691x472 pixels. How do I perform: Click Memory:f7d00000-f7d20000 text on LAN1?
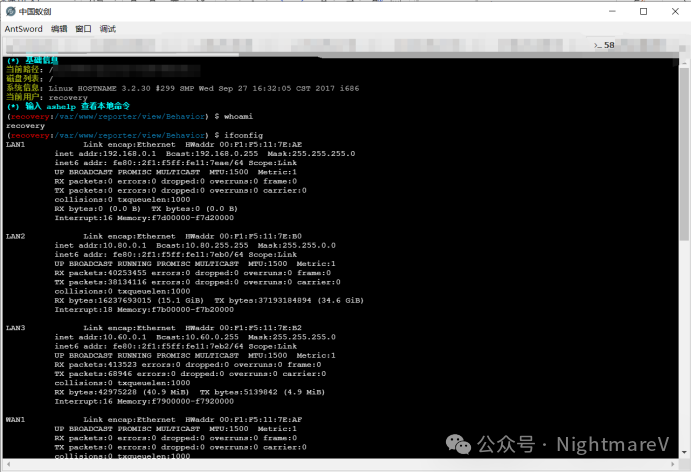(175, 218)
